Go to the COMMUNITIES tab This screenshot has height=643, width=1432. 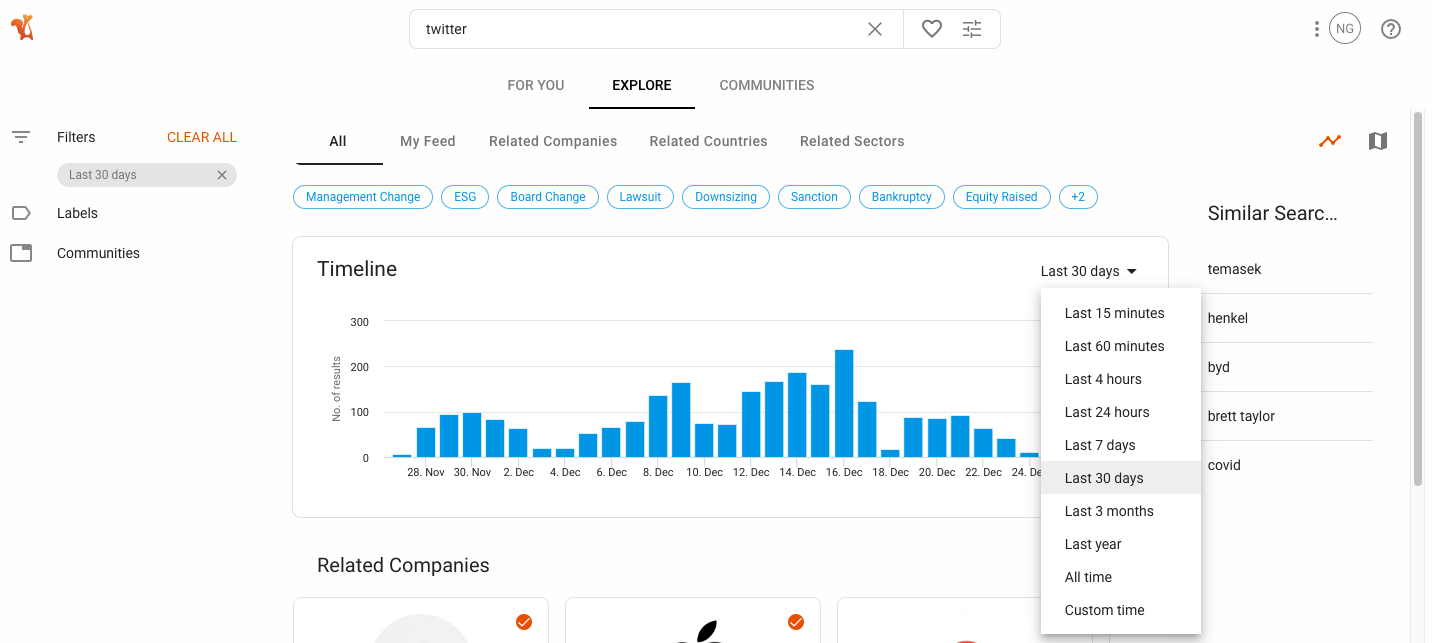pos(767,85)
